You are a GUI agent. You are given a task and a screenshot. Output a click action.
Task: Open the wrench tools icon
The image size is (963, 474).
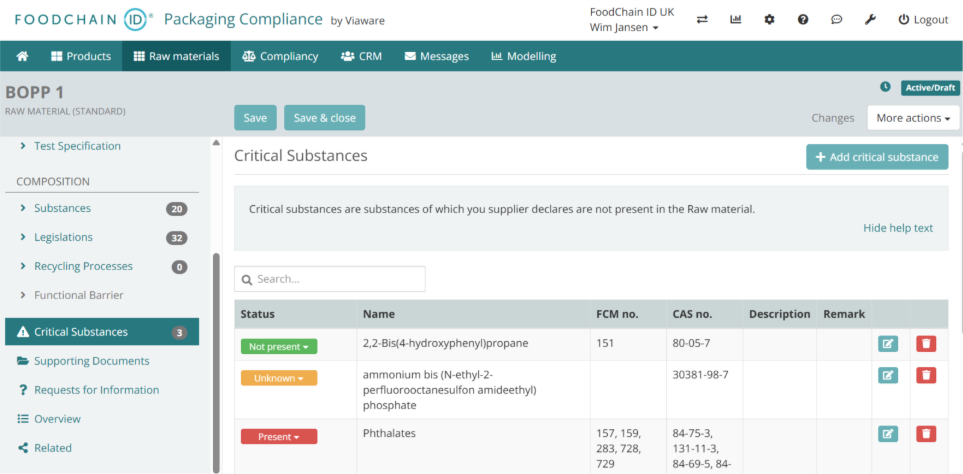click(x=870, y=20)
